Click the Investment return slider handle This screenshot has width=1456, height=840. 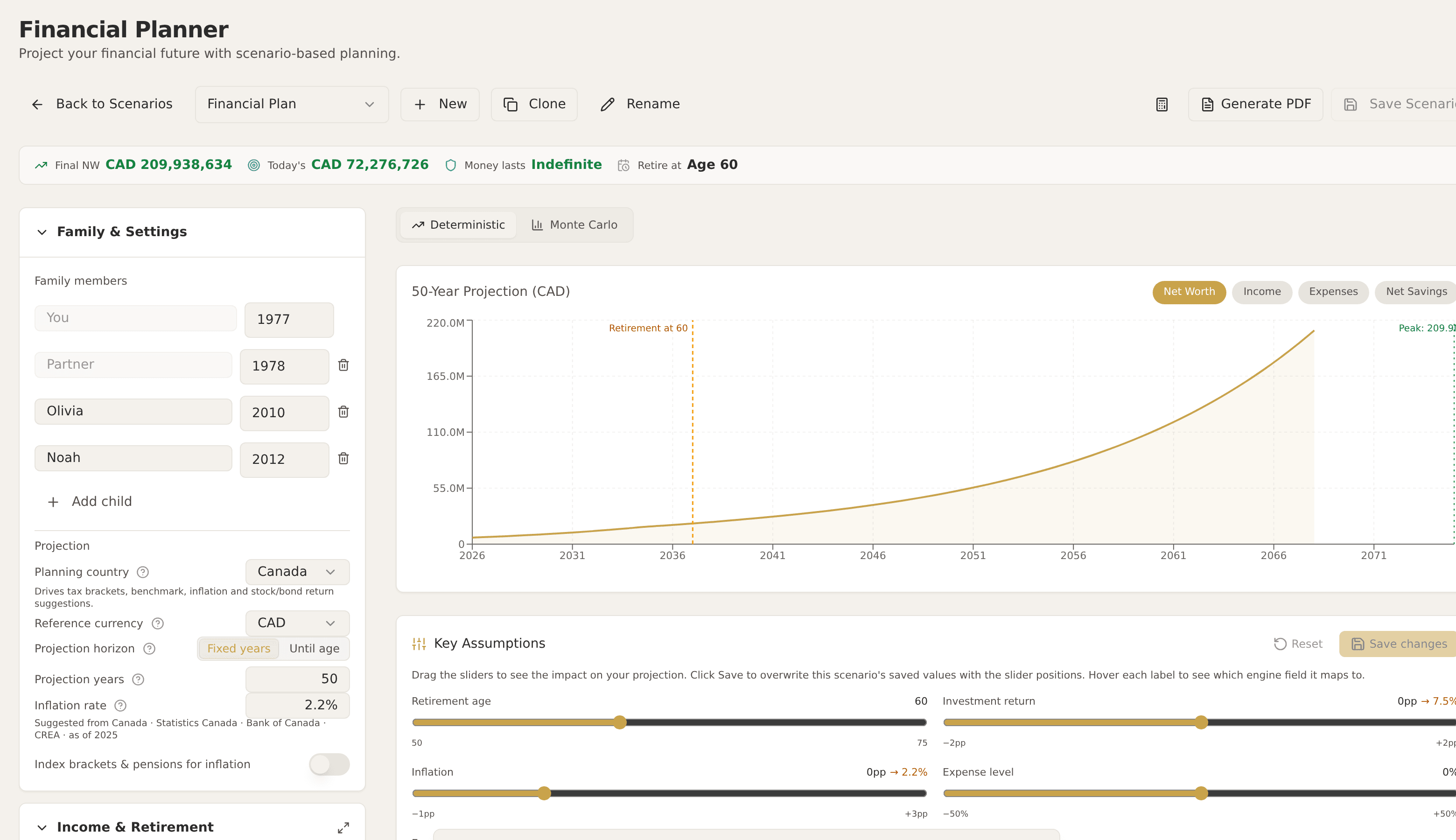point(1201,722)
